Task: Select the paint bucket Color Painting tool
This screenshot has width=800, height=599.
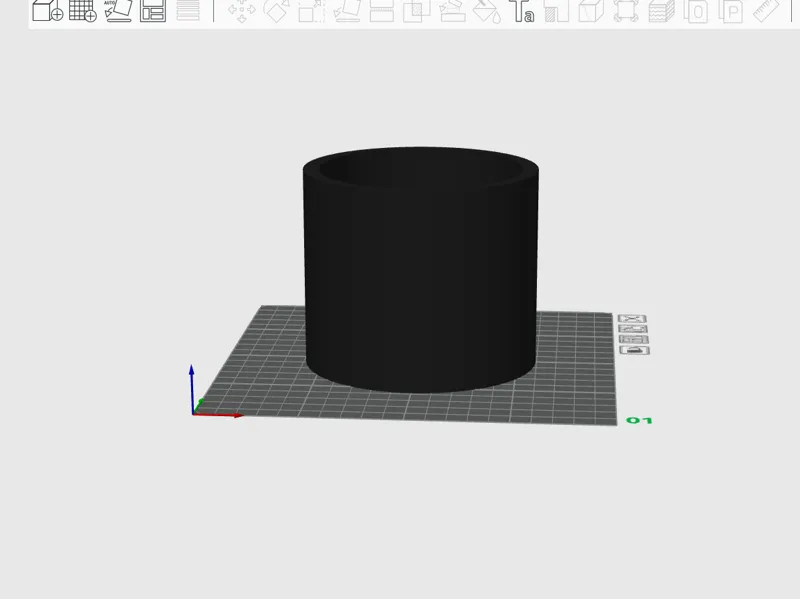Action: [487, 11]
